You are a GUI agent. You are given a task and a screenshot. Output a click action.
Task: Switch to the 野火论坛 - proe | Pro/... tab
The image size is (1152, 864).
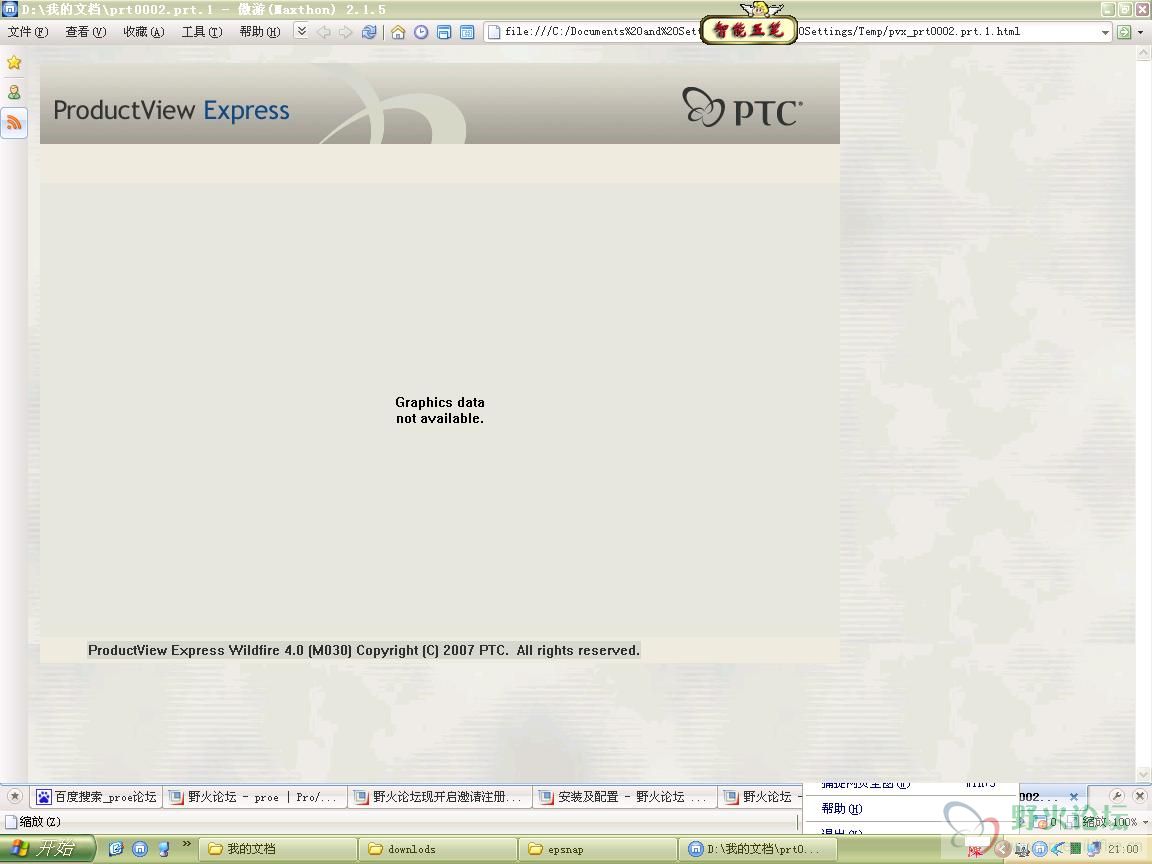pyautogui.click(x=254, y=797)
